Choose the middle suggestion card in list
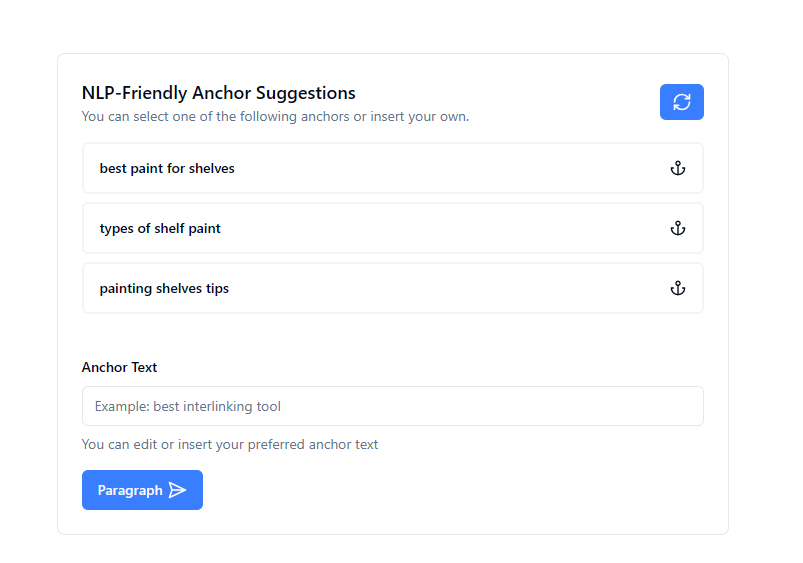Screen dimensions: 803x563 (393, 228)
